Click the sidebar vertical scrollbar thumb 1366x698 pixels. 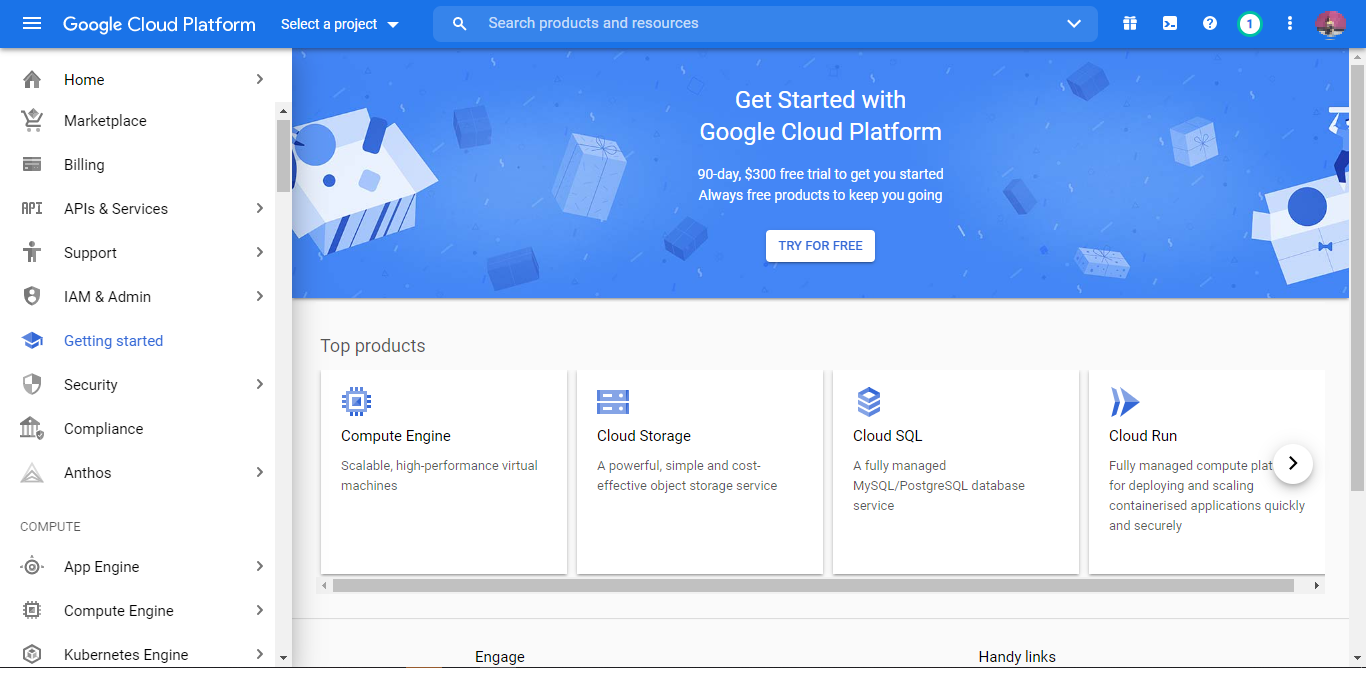tap(283, 155)
